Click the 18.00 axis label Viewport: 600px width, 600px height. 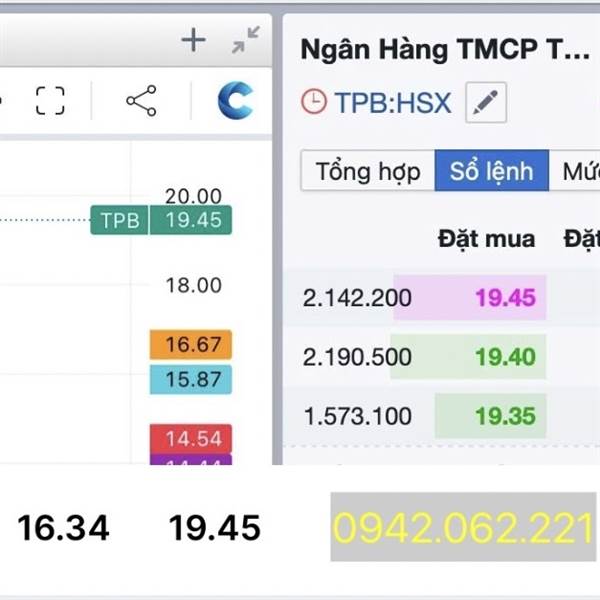(x=194, y=285)
